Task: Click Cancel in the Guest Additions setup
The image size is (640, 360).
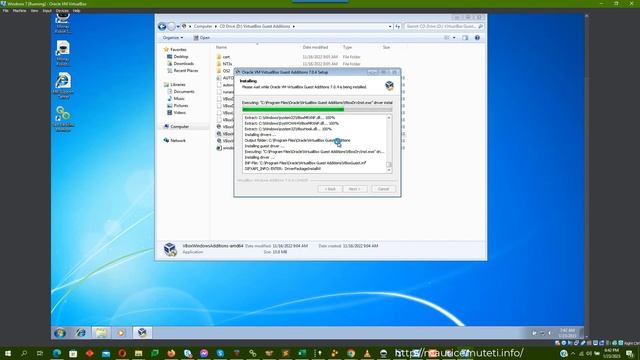Action: tap(383, 189)
